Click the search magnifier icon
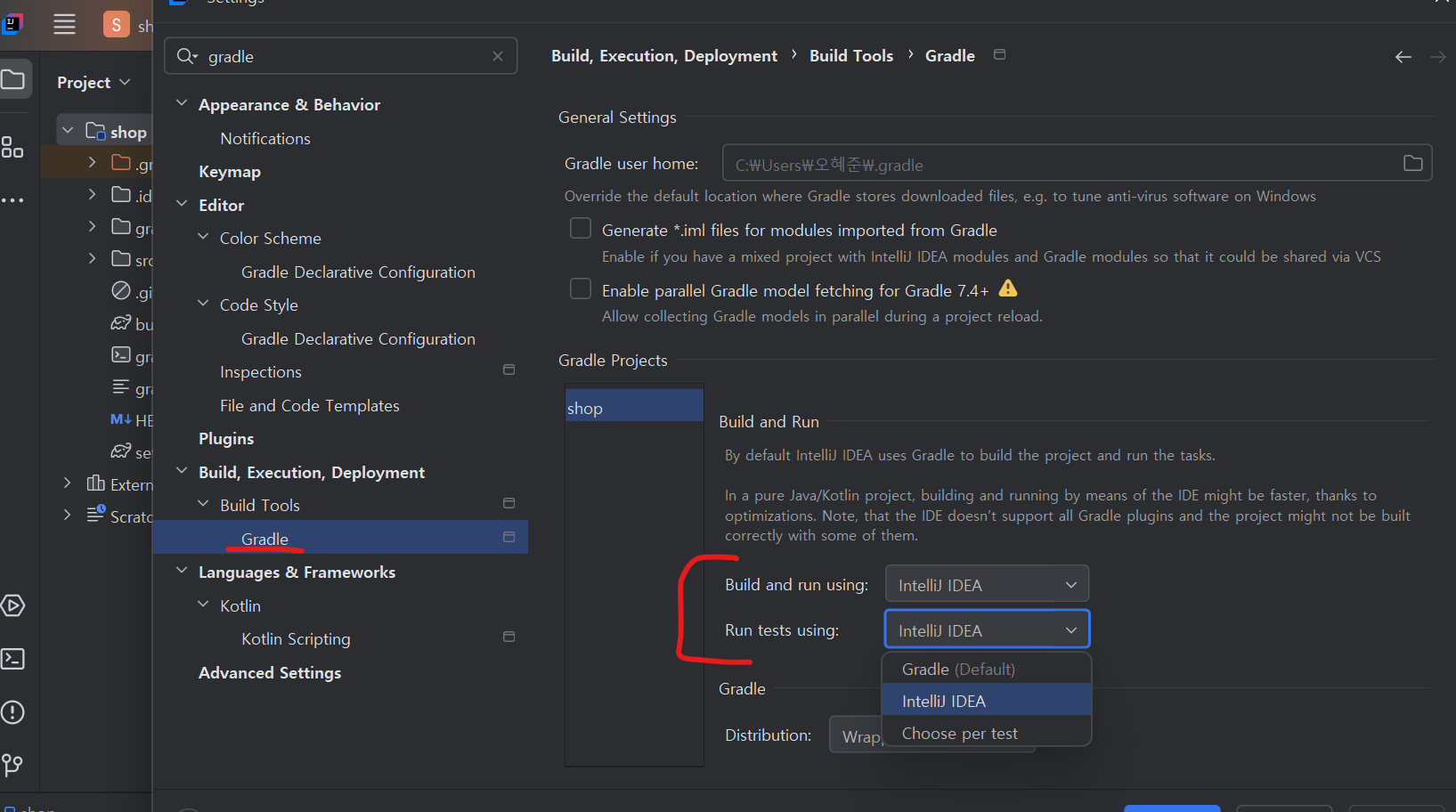This screenshot has height=812, width=1456. 186,56
